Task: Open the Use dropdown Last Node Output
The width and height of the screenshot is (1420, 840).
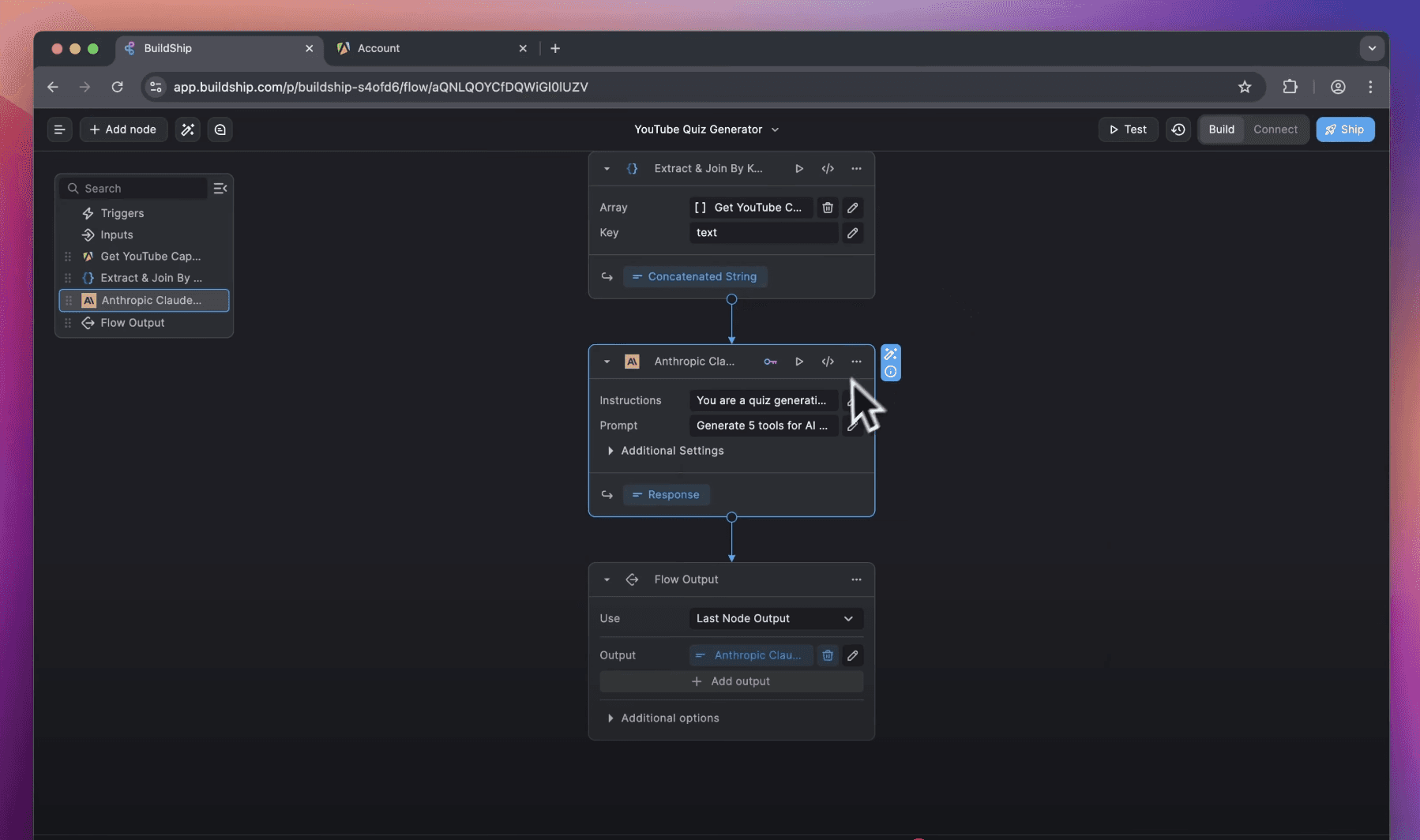Action: coord(776,618)
